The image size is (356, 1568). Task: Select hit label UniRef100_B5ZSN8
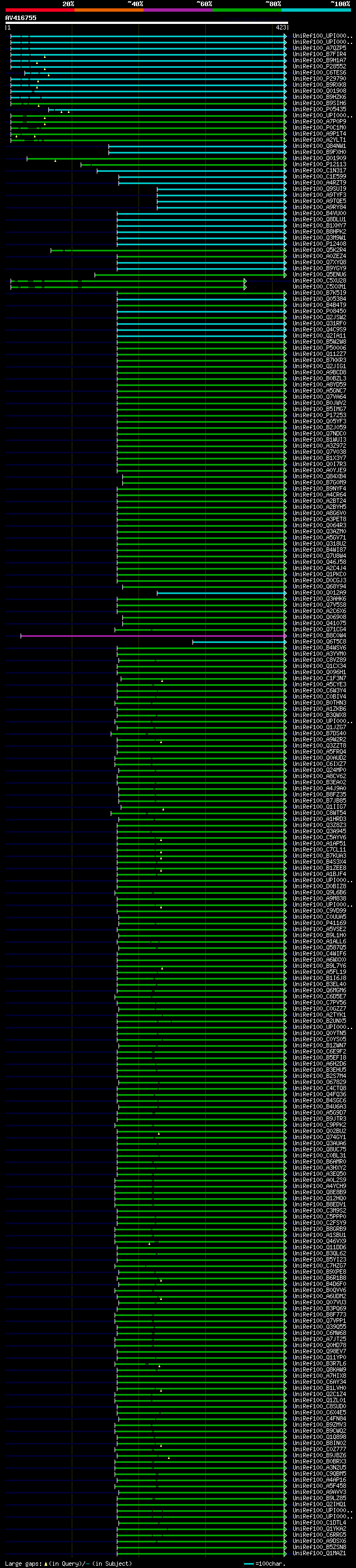click(319, 1547)
